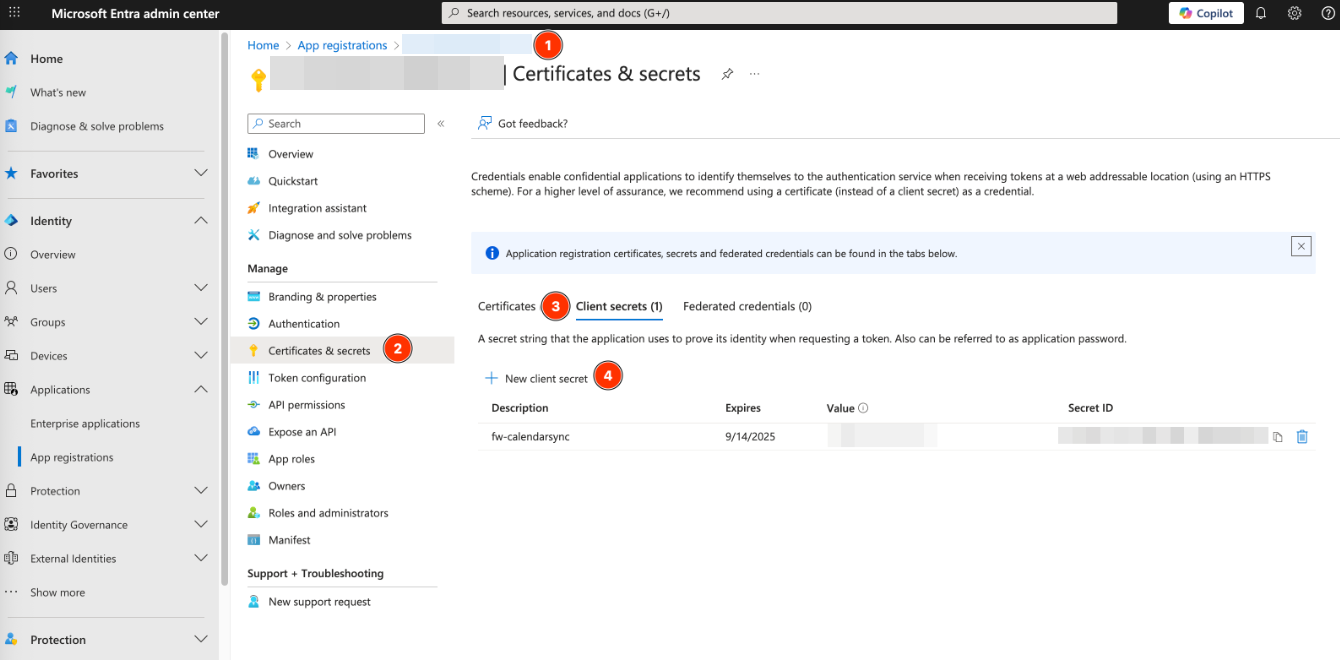
Task: Expand Identity Governance submenu
Action: tap(200, 525)
